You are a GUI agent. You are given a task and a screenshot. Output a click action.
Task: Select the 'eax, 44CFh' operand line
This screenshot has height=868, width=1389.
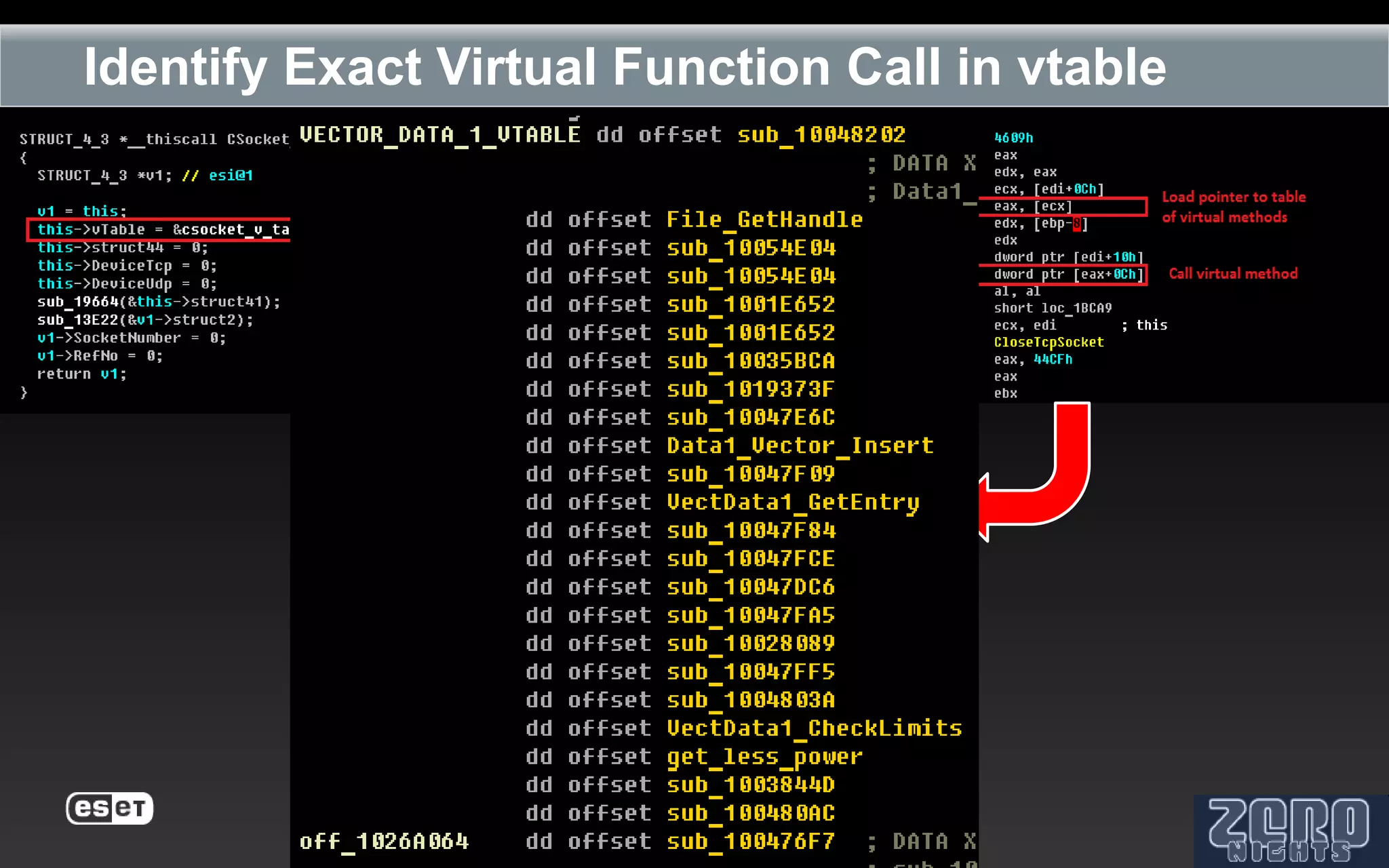(1034, 359)
